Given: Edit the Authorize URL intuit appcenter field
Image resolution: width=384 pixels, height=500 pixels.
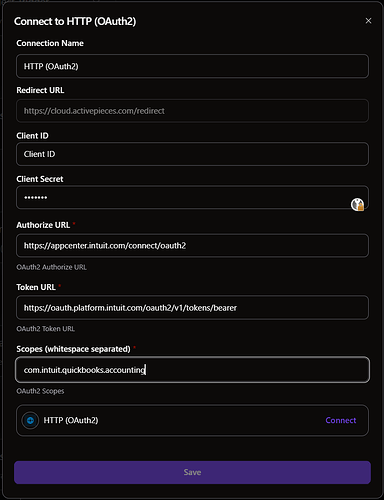Looking at the screenshot, I should 192,246.
